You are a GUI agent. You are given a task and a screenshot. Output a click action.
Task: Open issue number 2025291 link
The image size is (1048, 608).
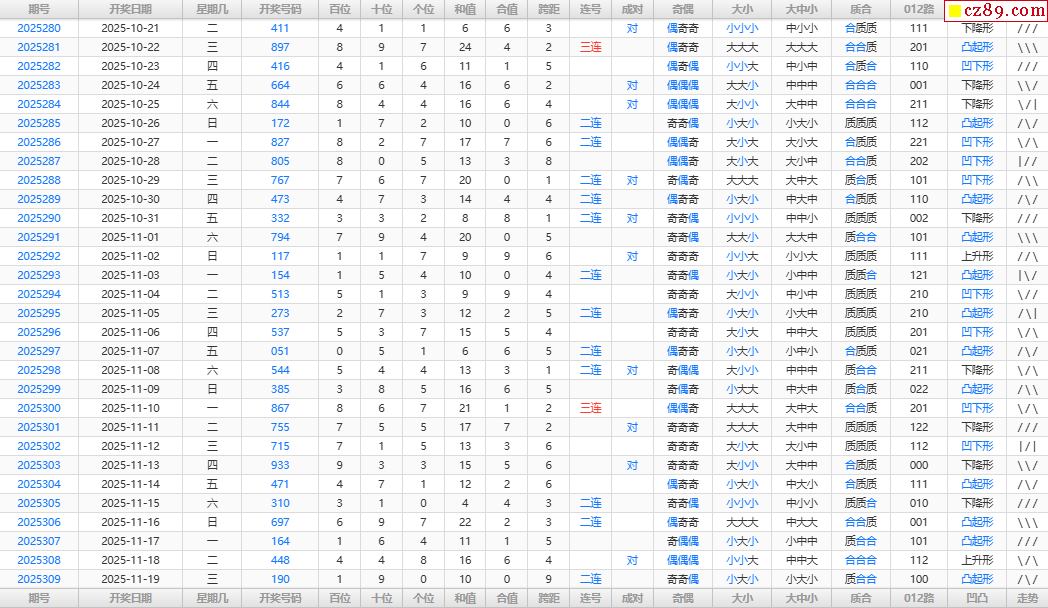[39, 237]
